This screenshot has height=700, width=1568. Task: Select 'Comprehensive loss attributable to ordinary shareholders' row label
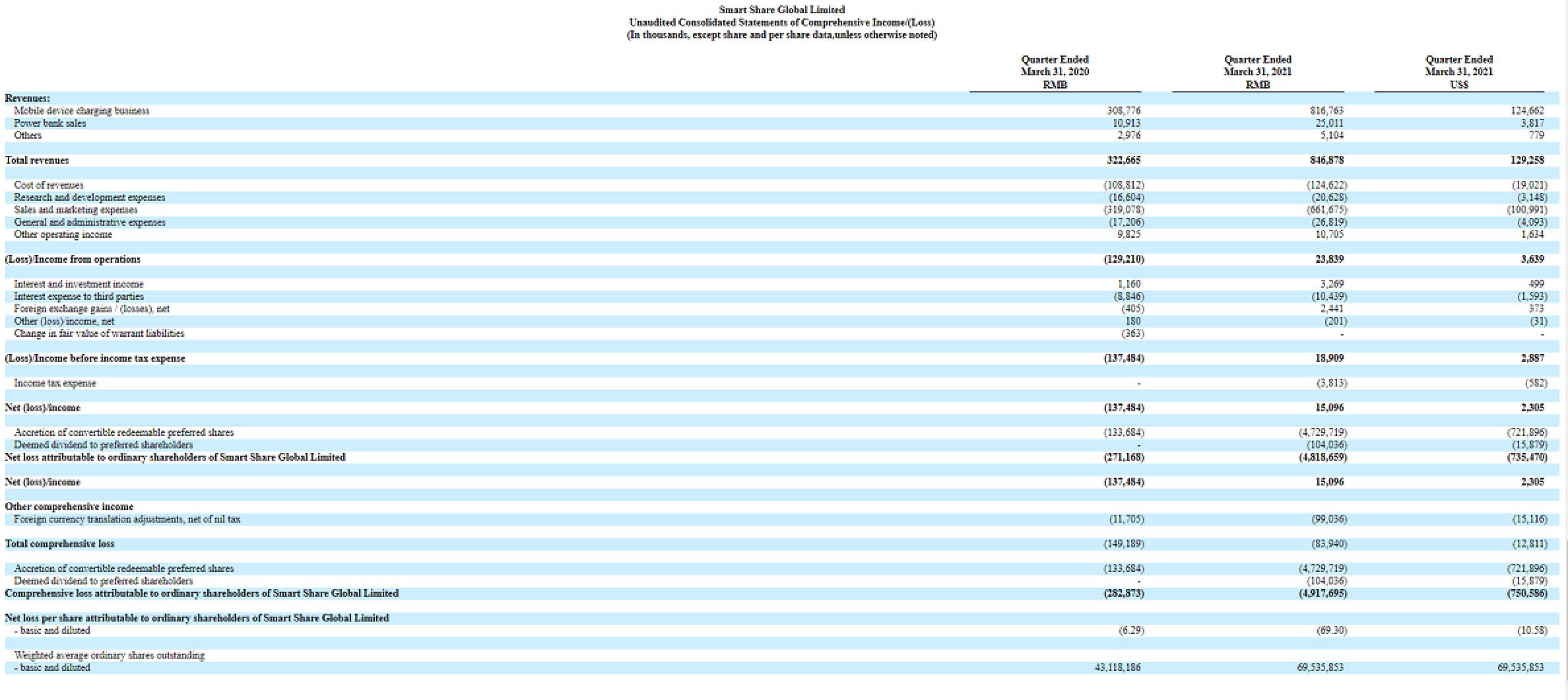(202, 593)
